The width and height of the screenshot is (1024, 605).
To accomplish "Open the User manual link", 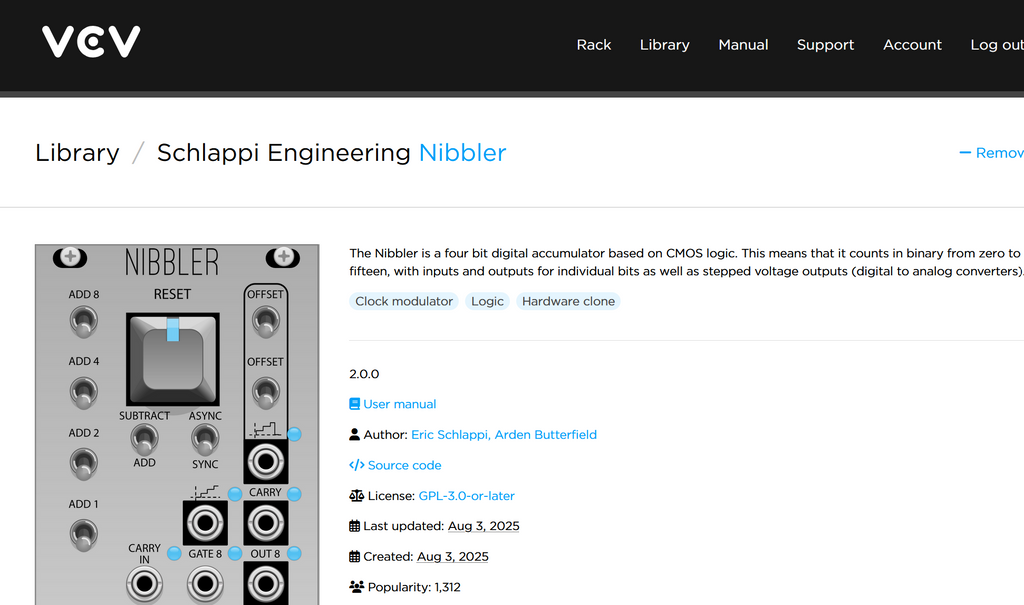I will point(400,404).
